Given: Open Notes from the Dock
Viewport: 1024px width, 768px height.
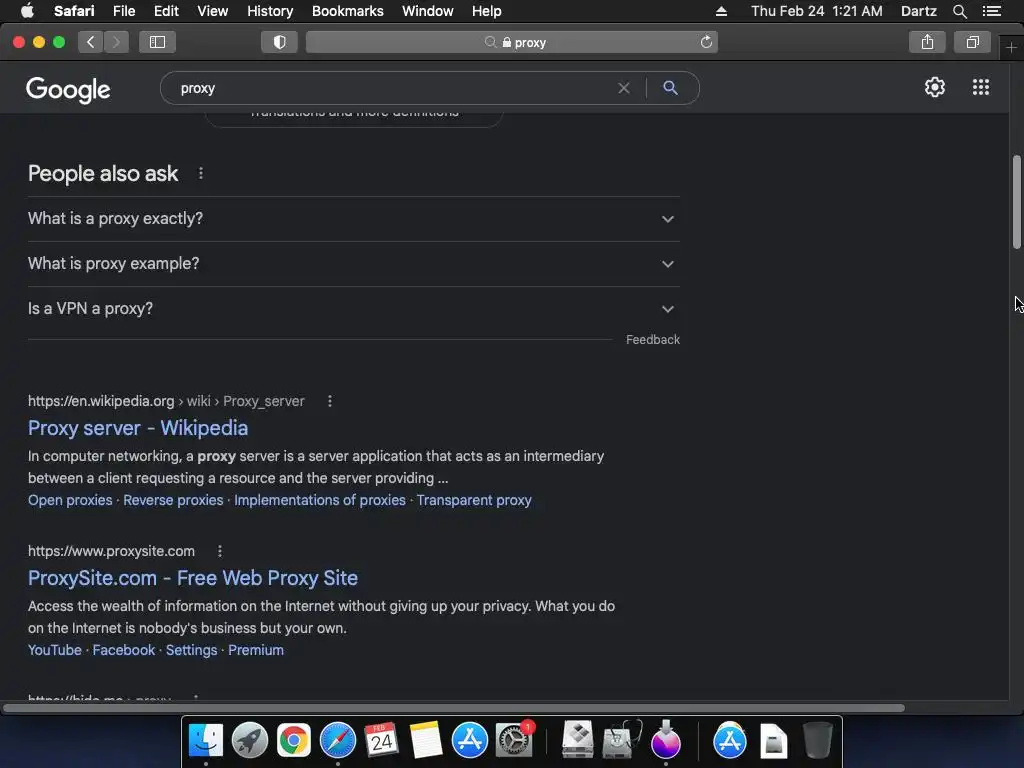Looking at the screenshot, I should point(426,741).
